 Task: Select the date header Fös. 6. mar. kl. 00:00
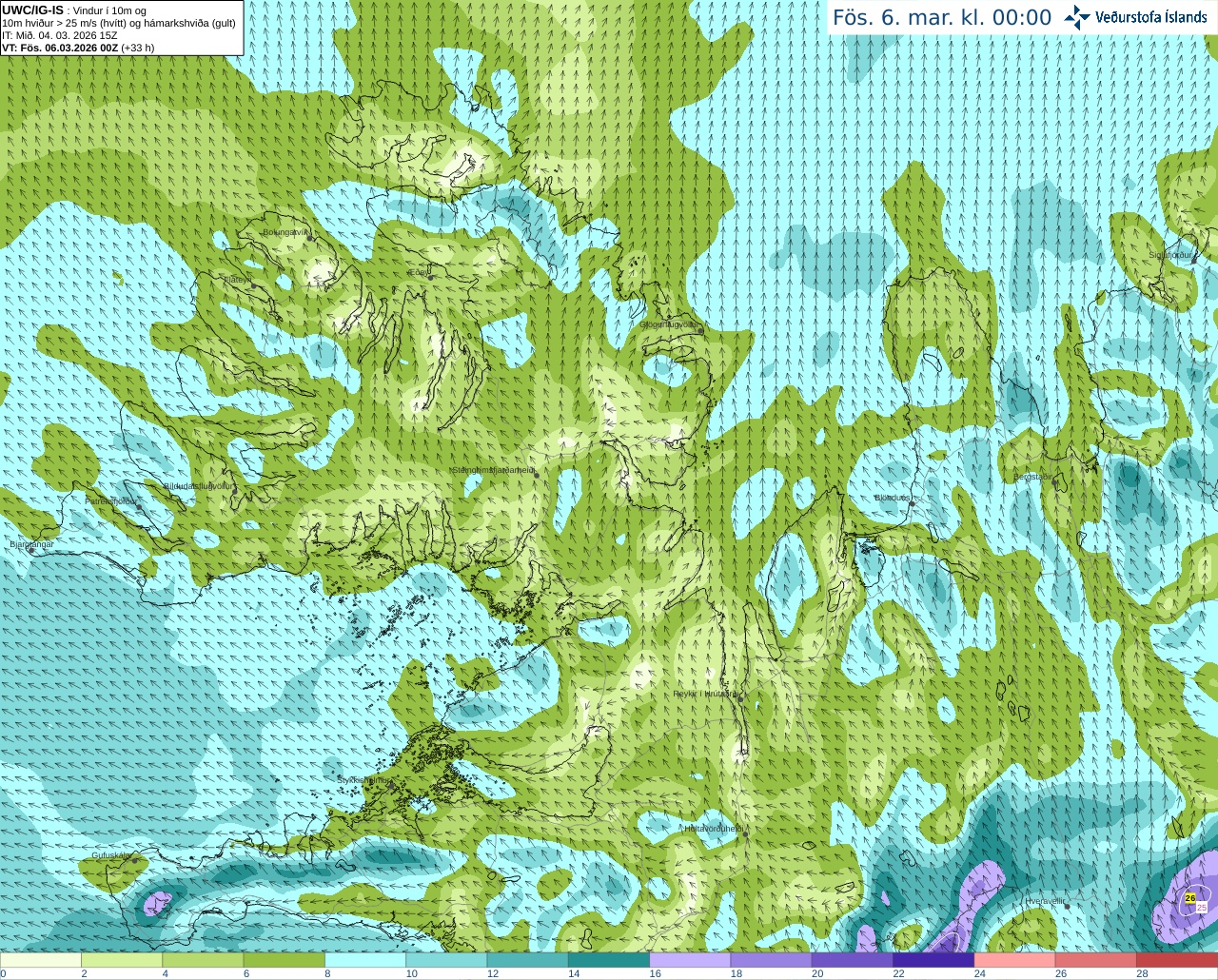point(942,18)
